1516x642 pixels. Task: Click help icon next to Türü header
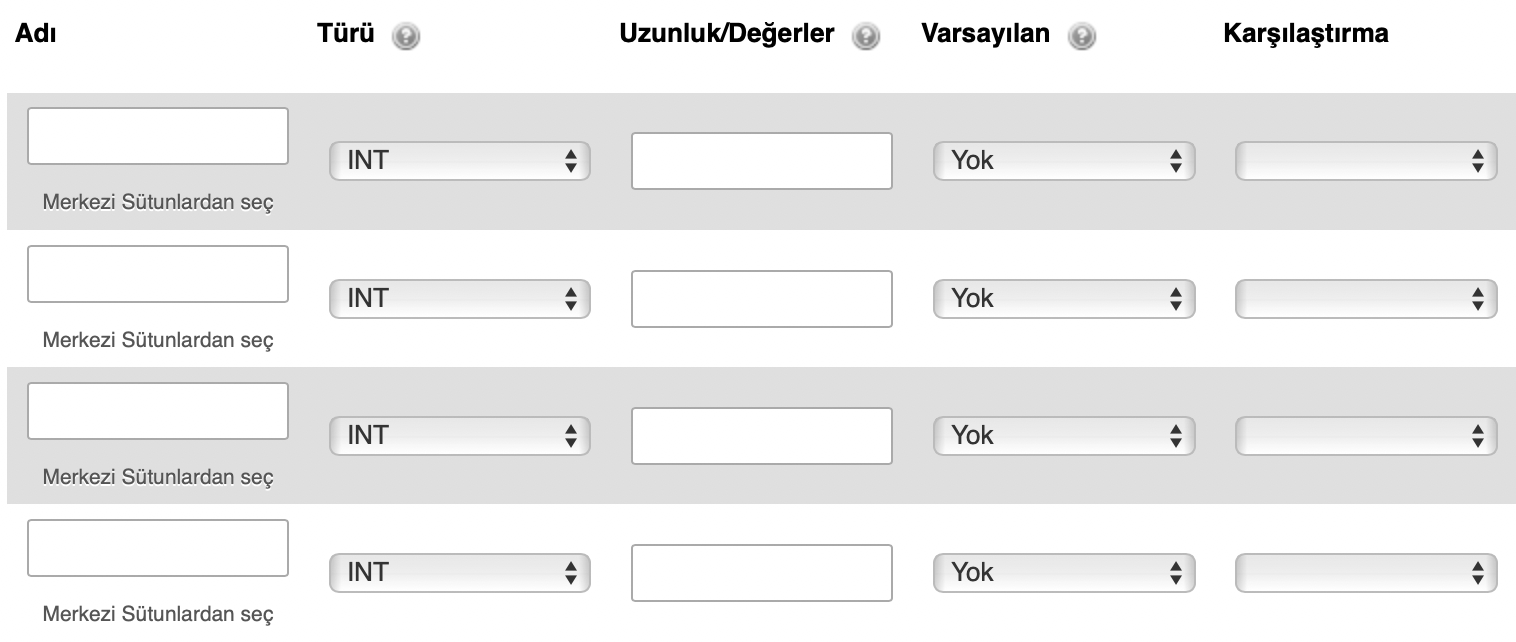click(406, 37)
